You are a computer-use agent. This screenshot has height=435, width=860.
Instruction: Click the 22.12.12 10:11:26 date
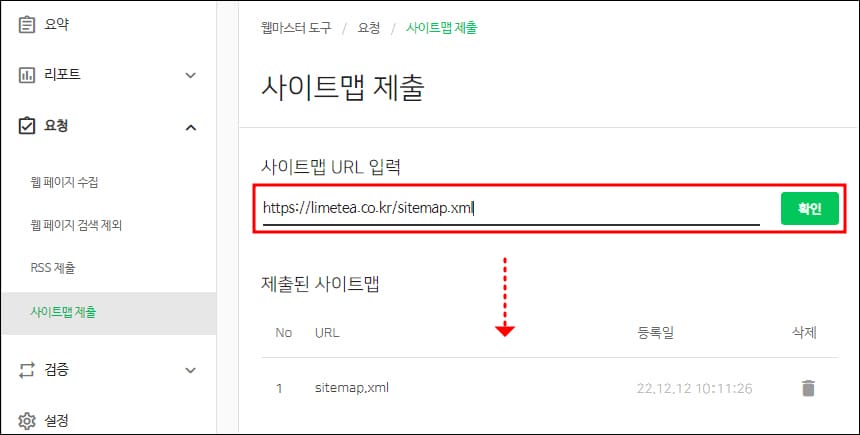click(x=694, y=388)
